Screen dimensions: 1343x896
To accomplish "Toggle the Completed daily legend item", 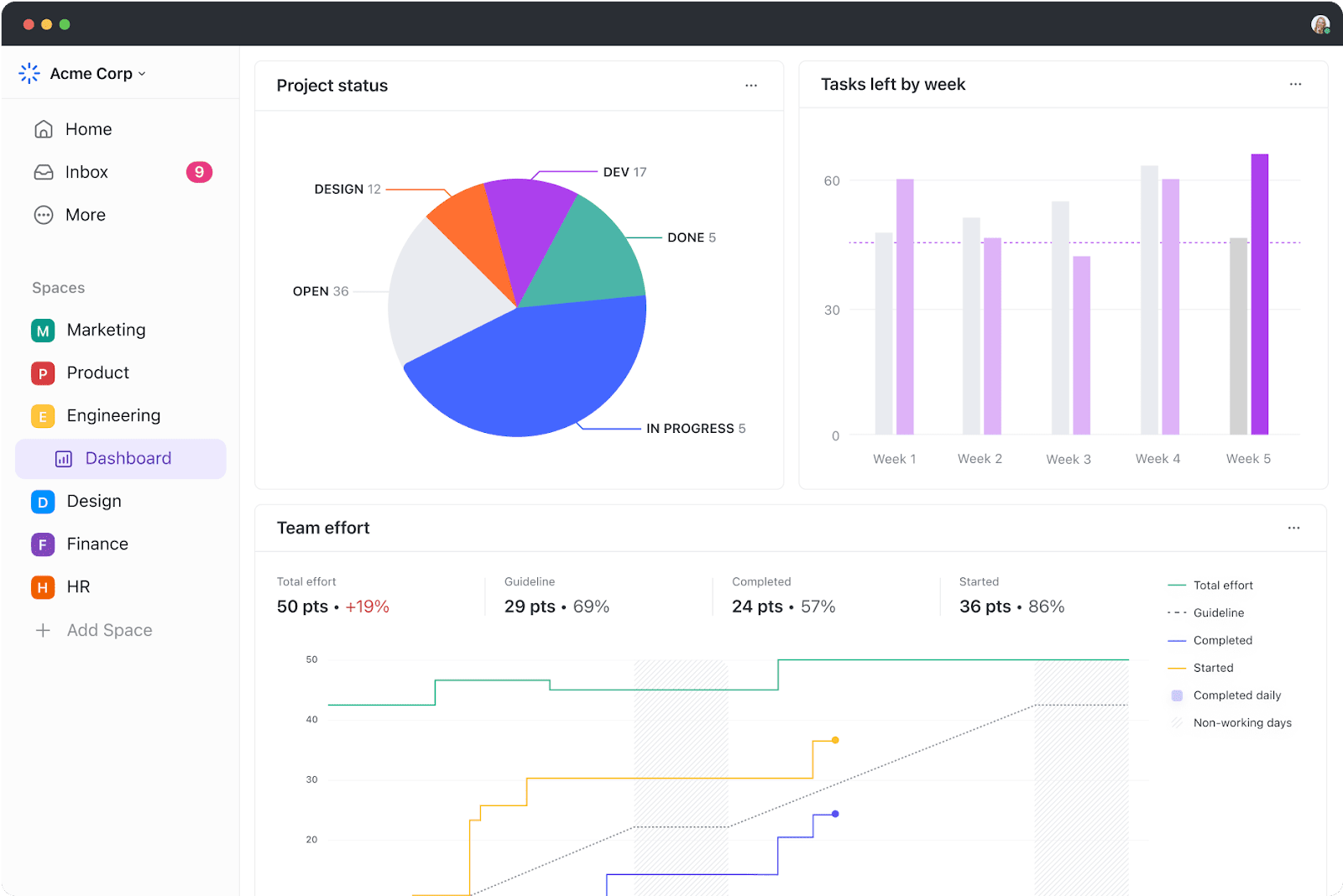I will [x=1236, y=695].
